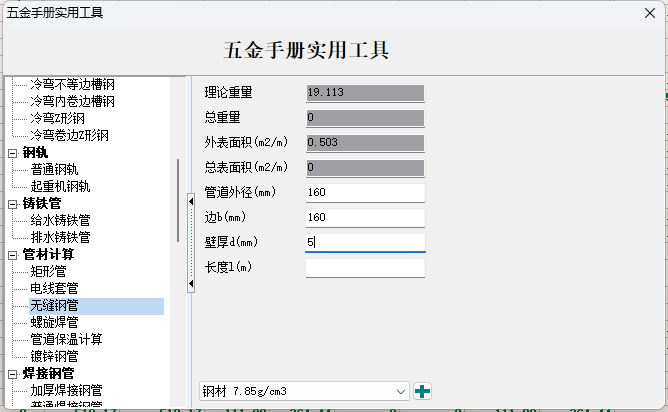Open the 钢材 7.85g/cm3 material dropdown
Image resolution: width=668 pixels, height=412 pixels.
(x=304, y=391)
